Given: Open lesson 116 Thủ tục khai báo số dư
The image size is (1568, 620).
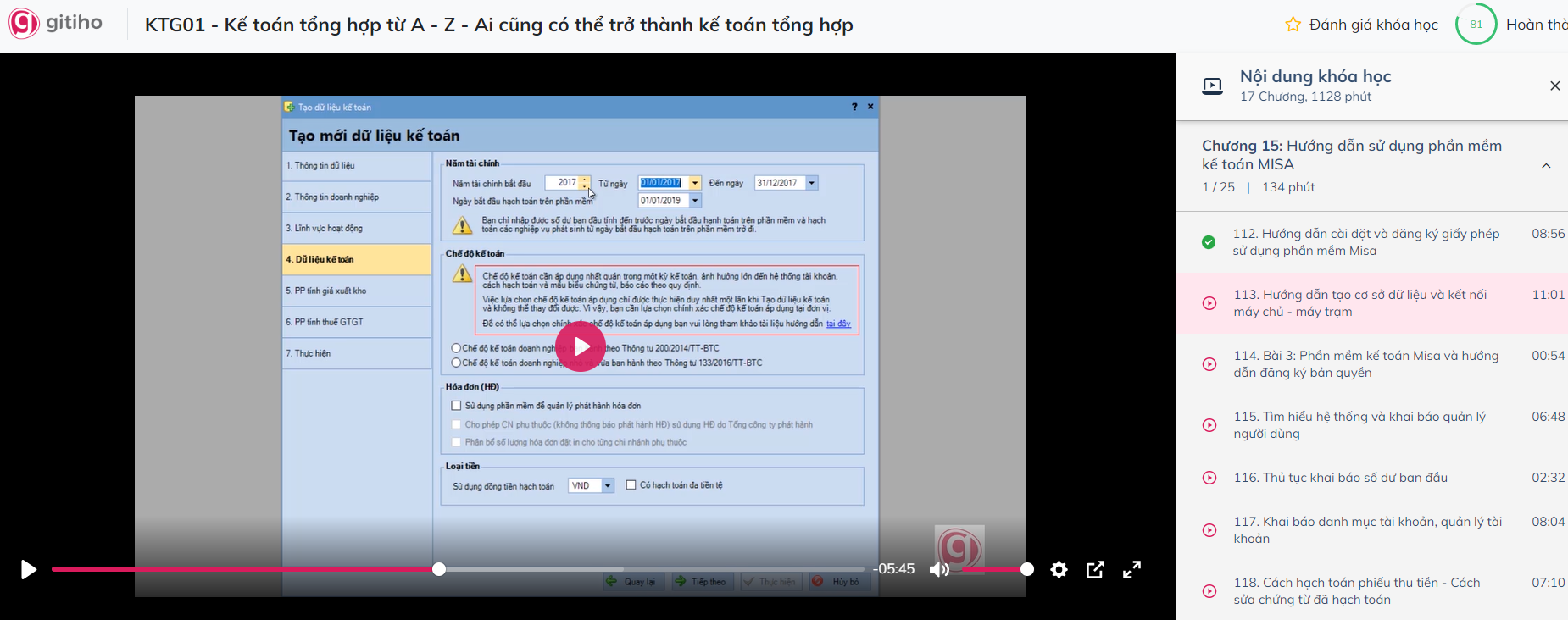Looking at the screenshot, I should pyautogui.click(x=1341, y=478).
